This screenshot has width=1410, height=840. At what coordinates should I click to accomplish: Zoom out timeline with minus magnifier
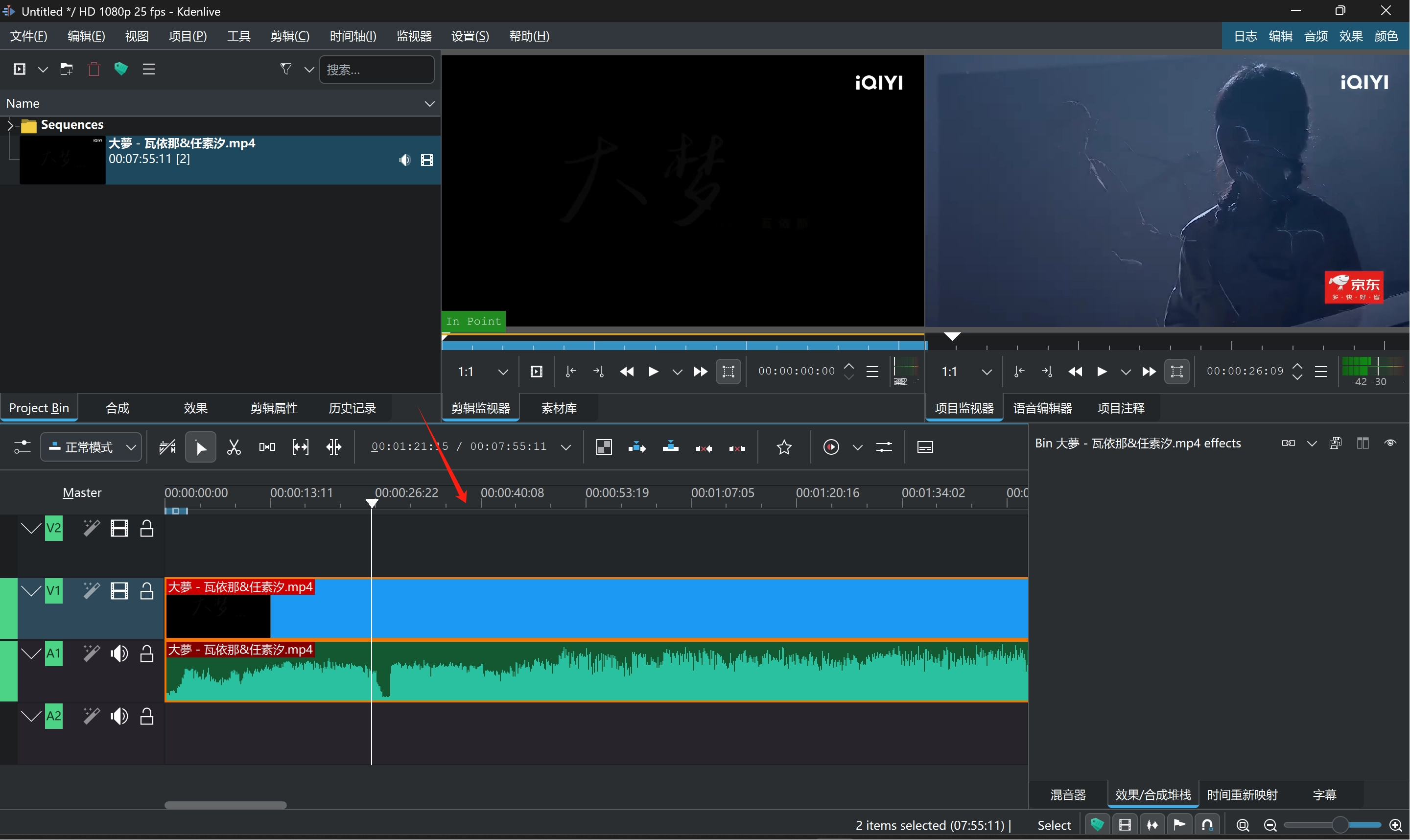pyautogui.click(x=1269, y=825)
